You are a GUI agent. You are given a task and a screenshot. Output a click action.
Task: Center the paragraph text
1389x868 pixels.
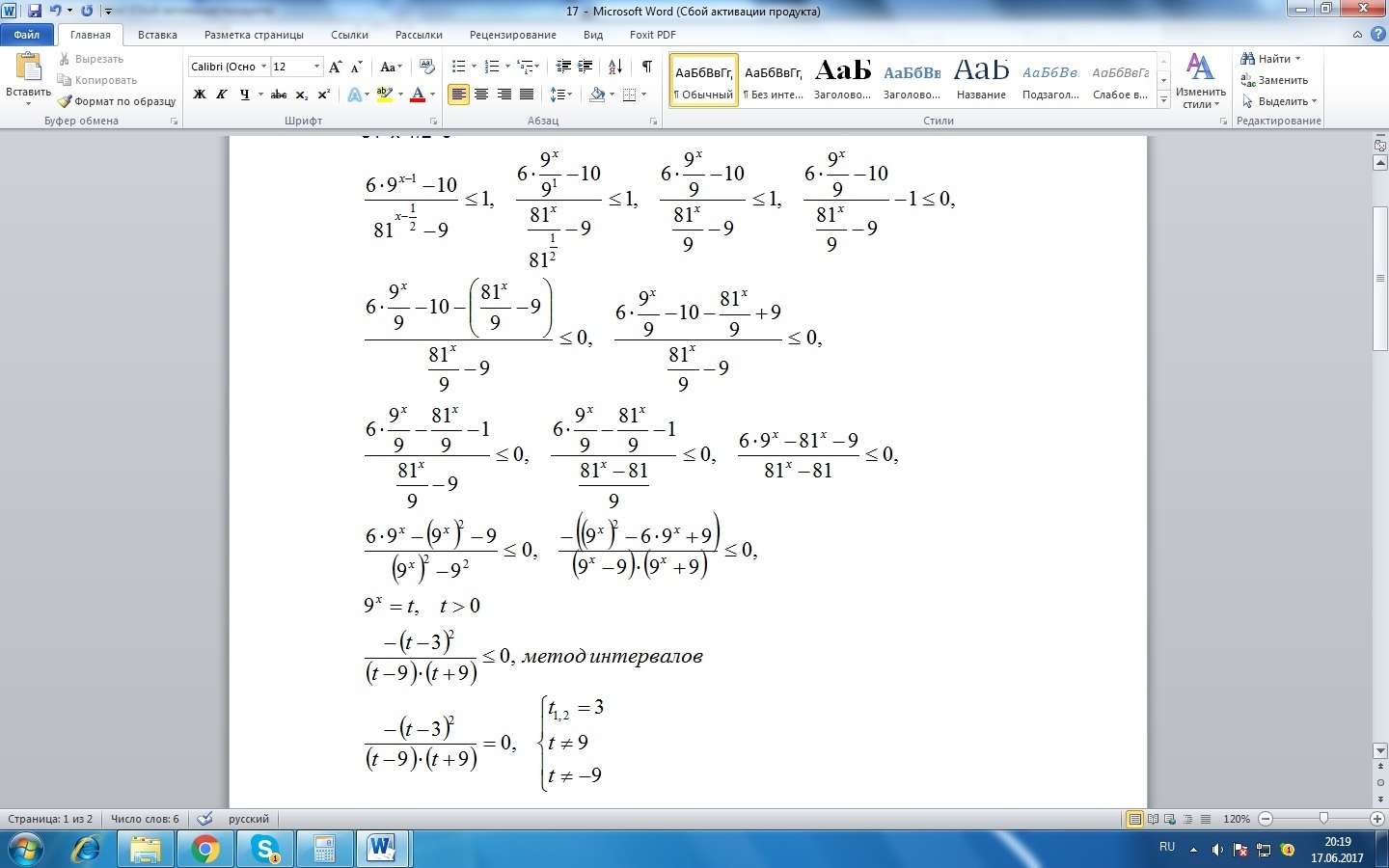480,95
